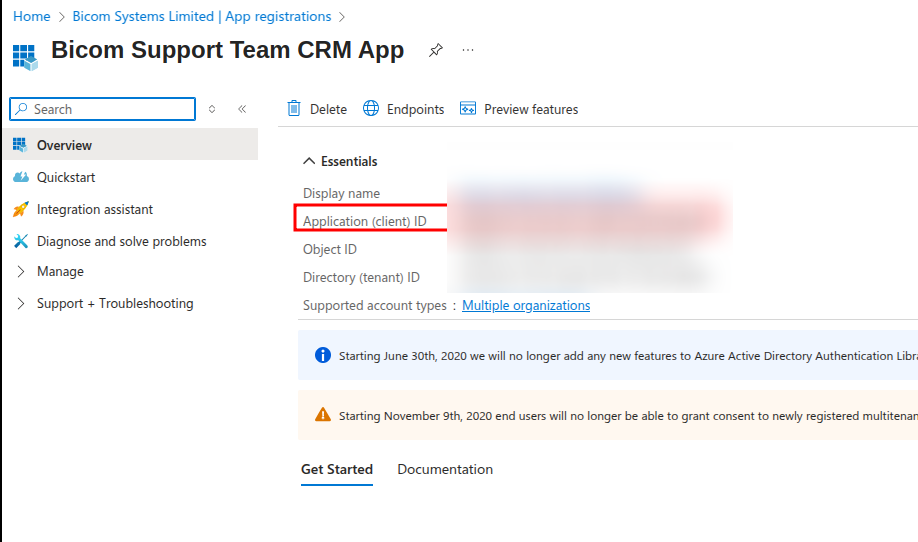The width and height of the screenshot is (918, 542).
Task: Click the magnifier icon in the search box
Action: tap(22, 109)
